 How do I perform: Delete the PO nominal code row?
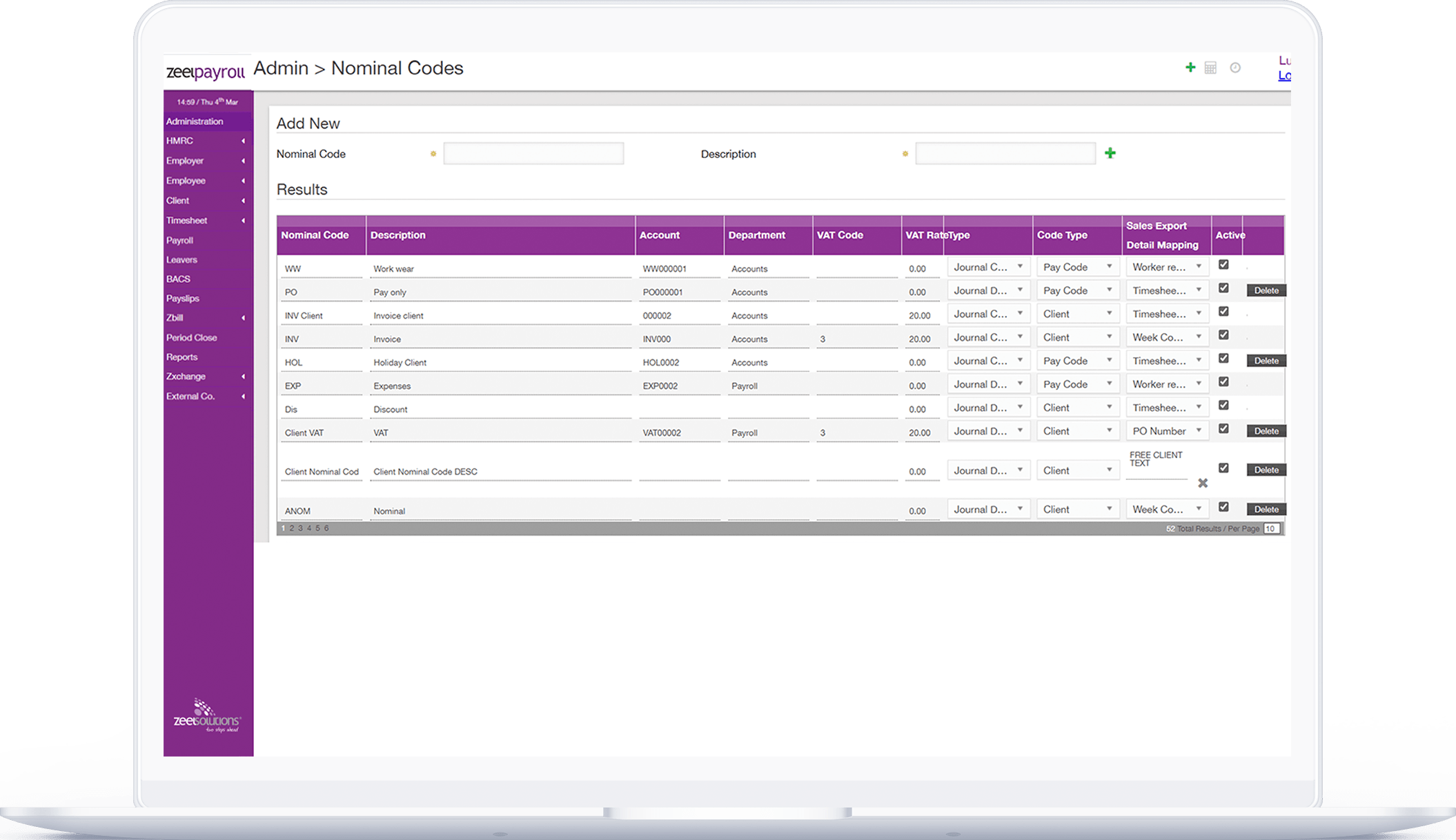point(1266,290)
